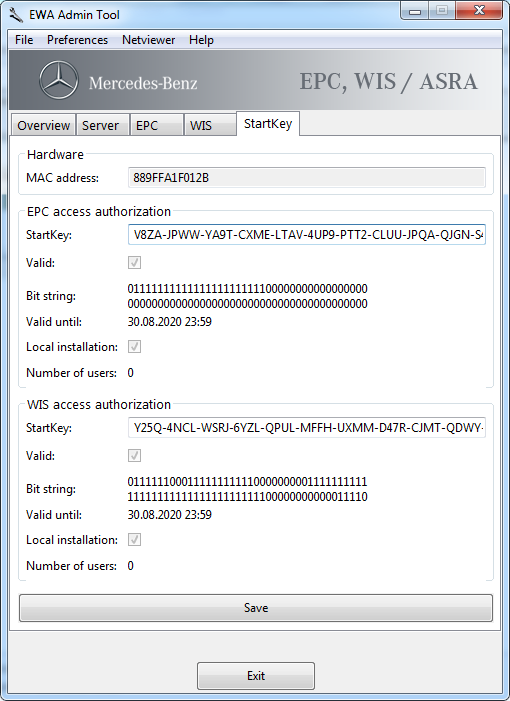Open the Preferences menu

coord(77,40)
